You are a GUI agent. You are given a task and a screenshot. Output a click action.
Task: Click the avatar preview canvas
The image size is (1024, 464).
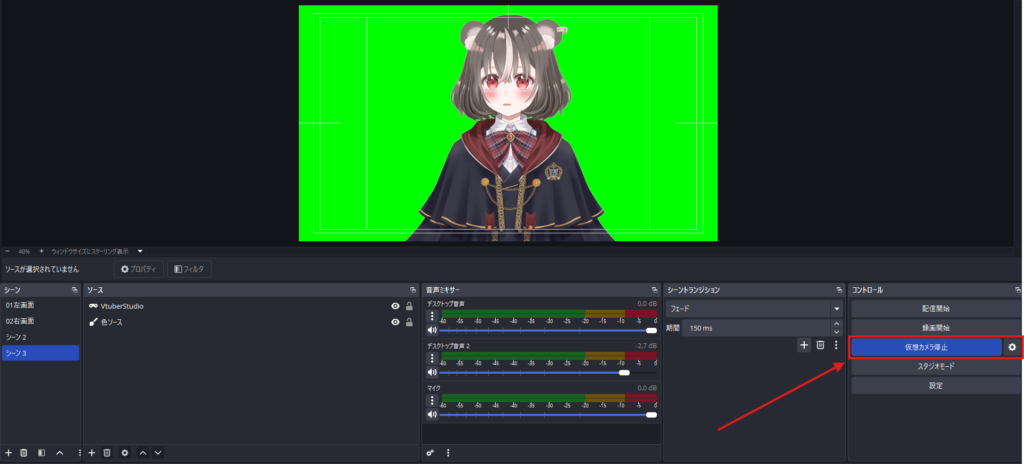508,124
